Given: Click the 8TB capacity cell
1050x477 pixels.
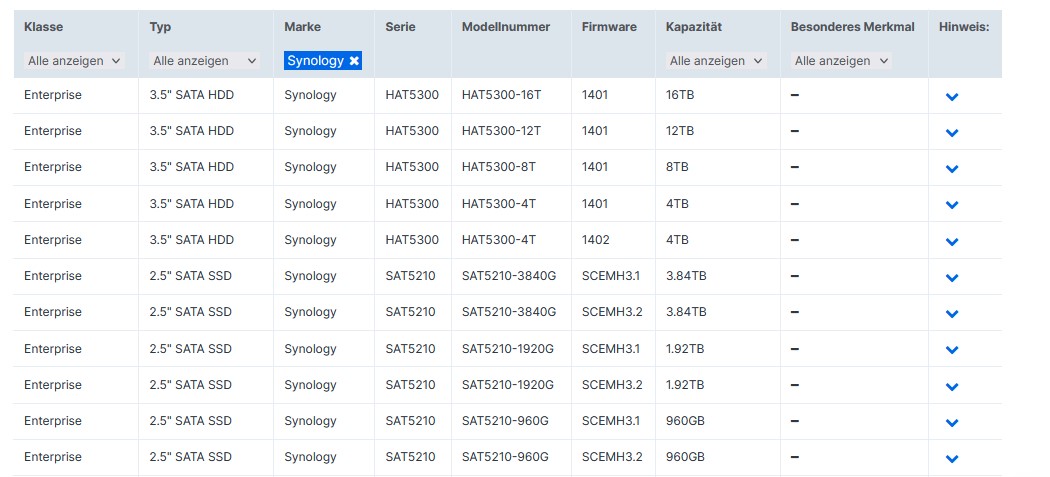Looking at the screenshot, I should (677, 167).
